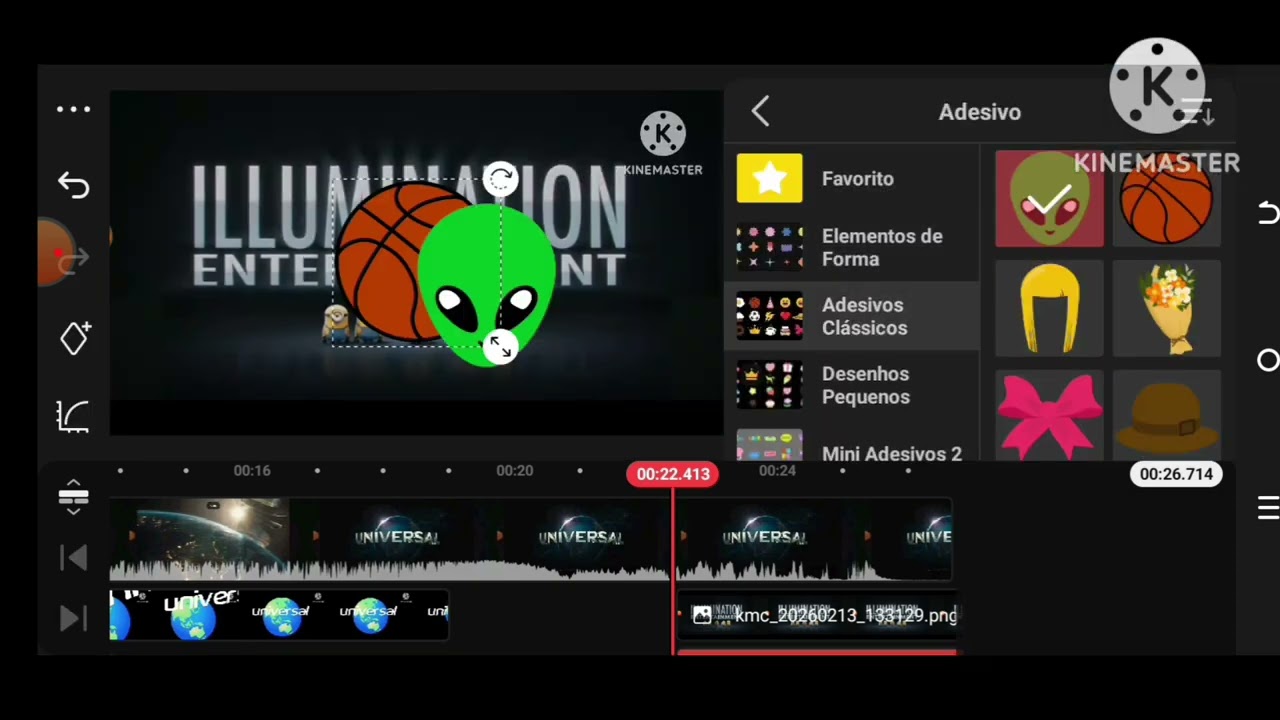1280x720 pixels.
Task: Jump to the previous clip start
Action: (x=74, y=558)
